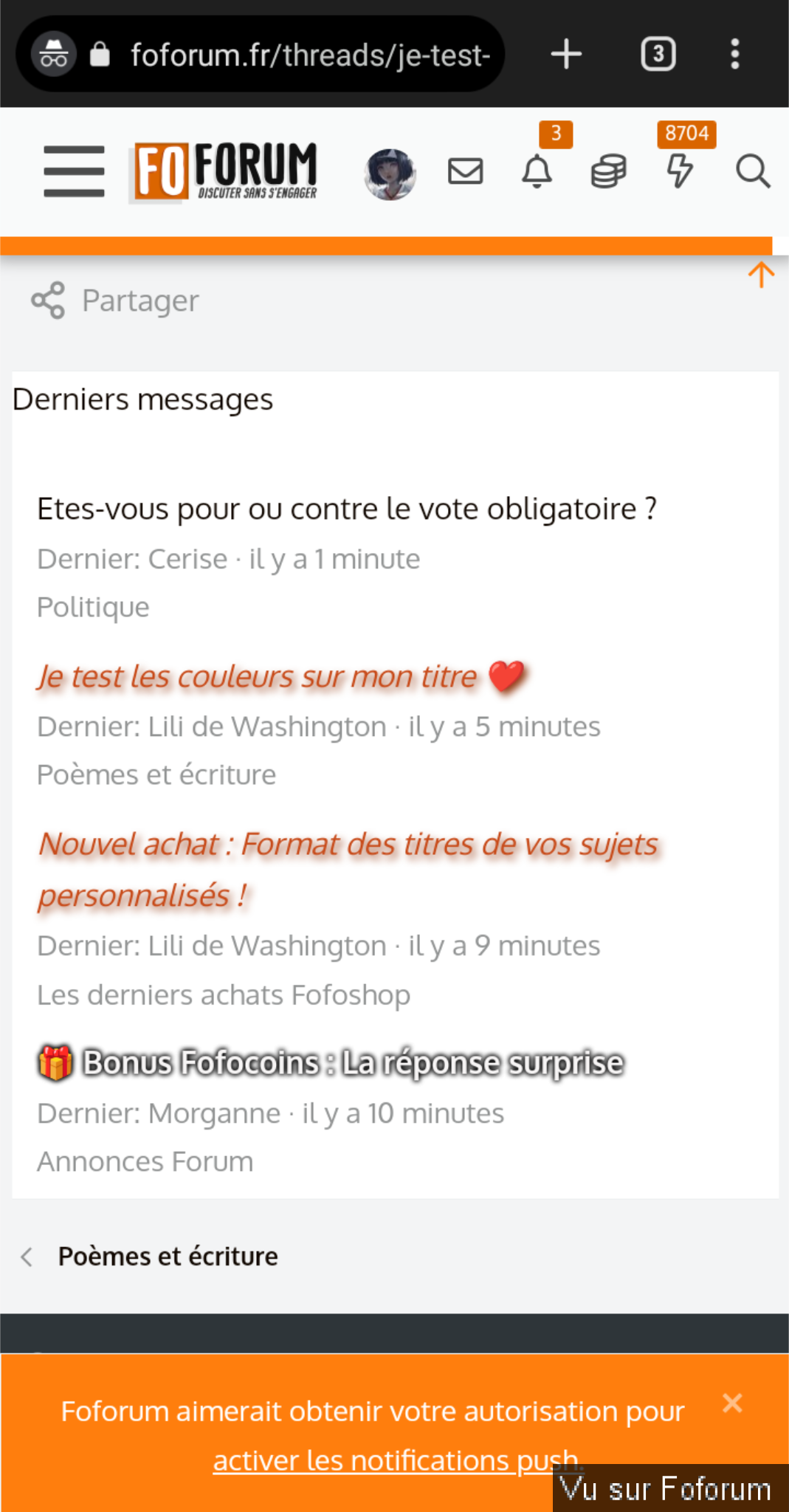This screenshot has width=789, height=1512.
Task: Go back to Poèmes et écriture breadcrumb
Action: [168, 1256]
